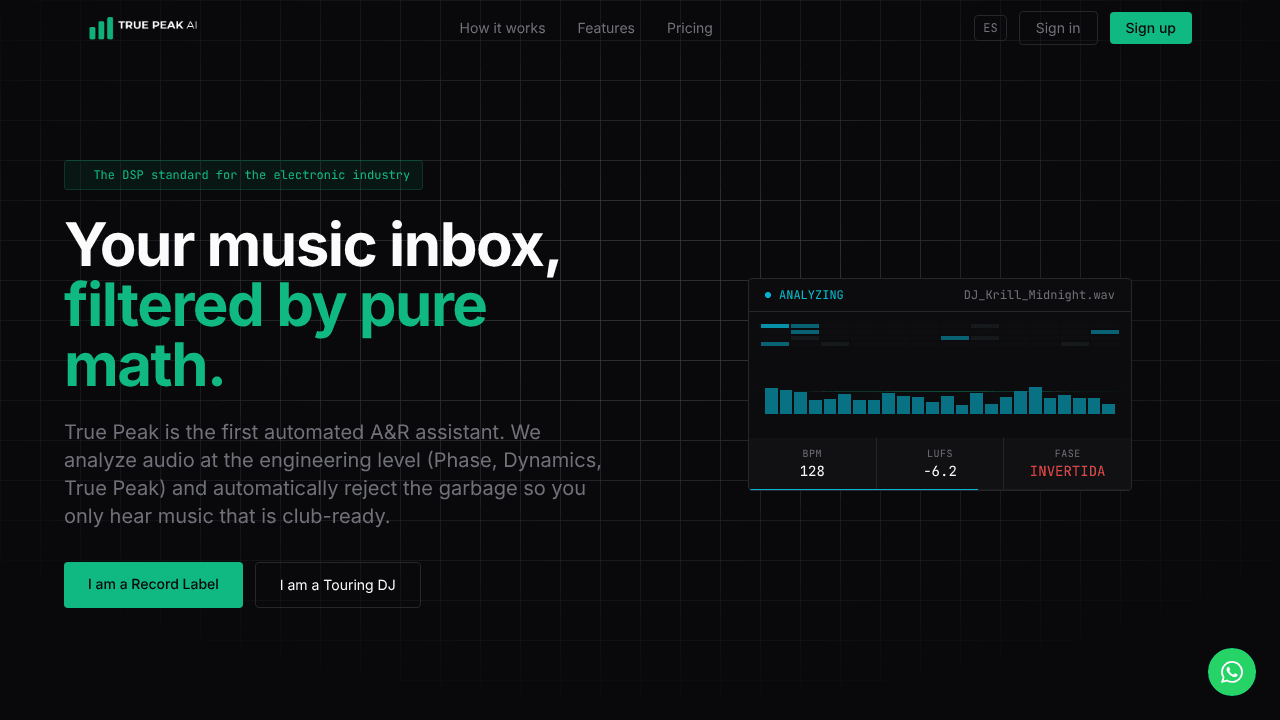Click the DSP standard tagline badge
Viewport: 1280px width, 720px height.
[243, 175]
